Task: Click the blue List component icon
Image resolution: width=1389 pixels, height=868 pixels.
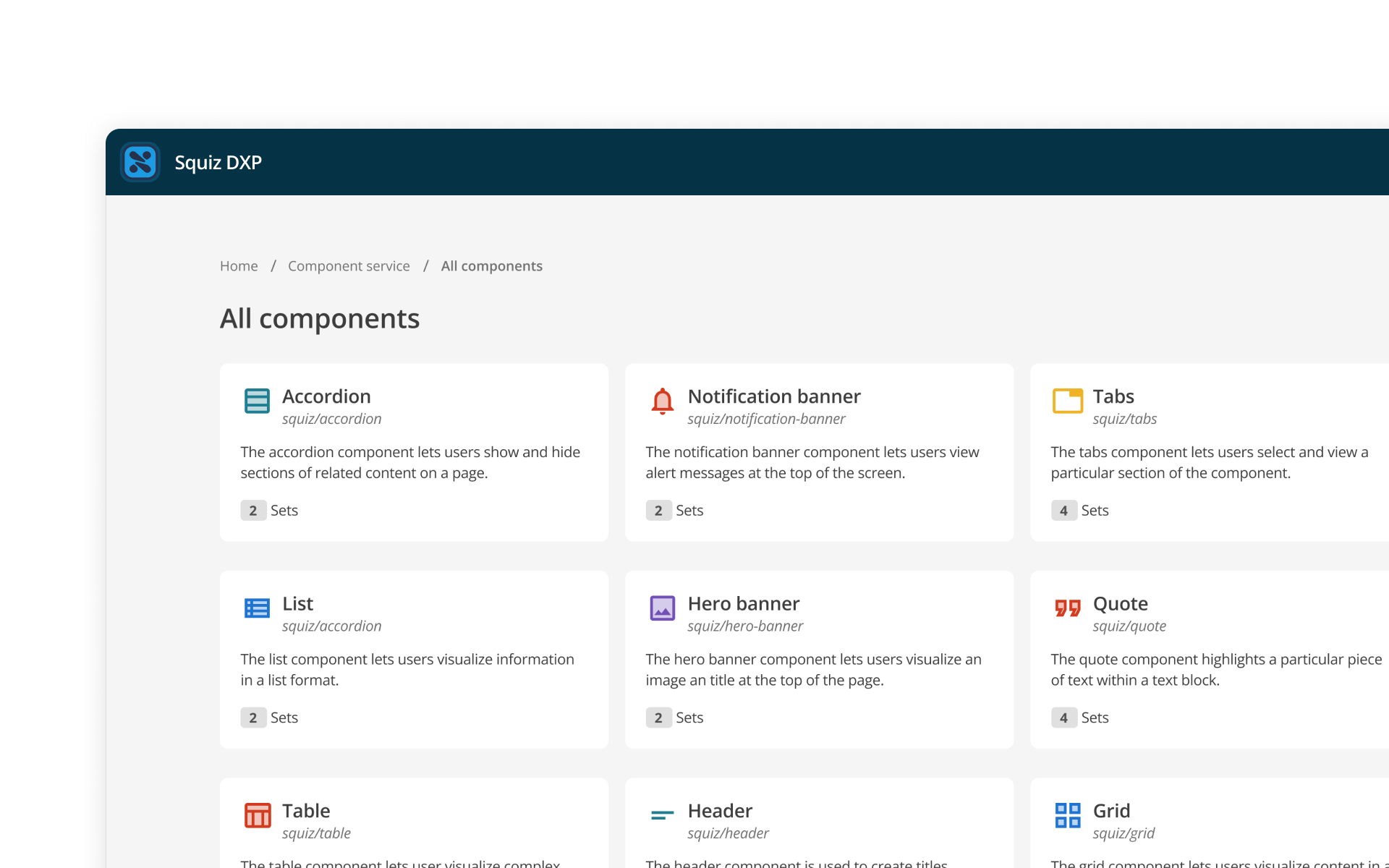Action: (257, 608)
